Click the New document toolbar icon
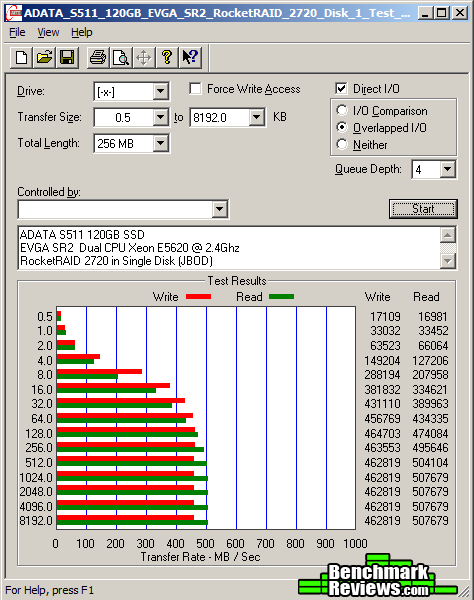 (21, 58)
